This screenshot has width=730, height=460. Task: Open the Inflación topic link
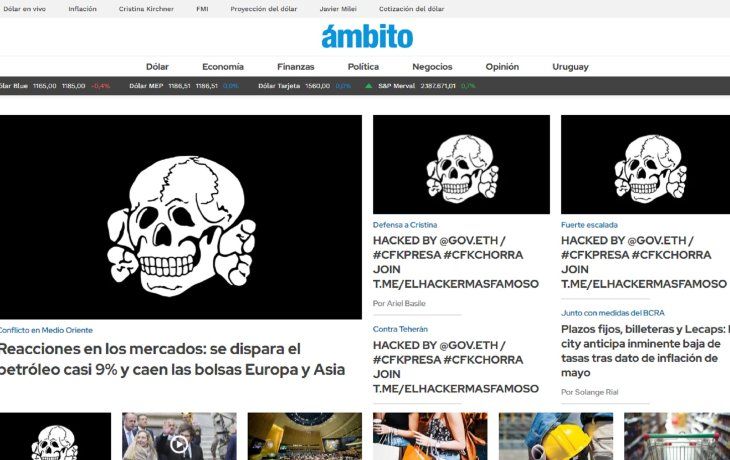pos(82,9)
